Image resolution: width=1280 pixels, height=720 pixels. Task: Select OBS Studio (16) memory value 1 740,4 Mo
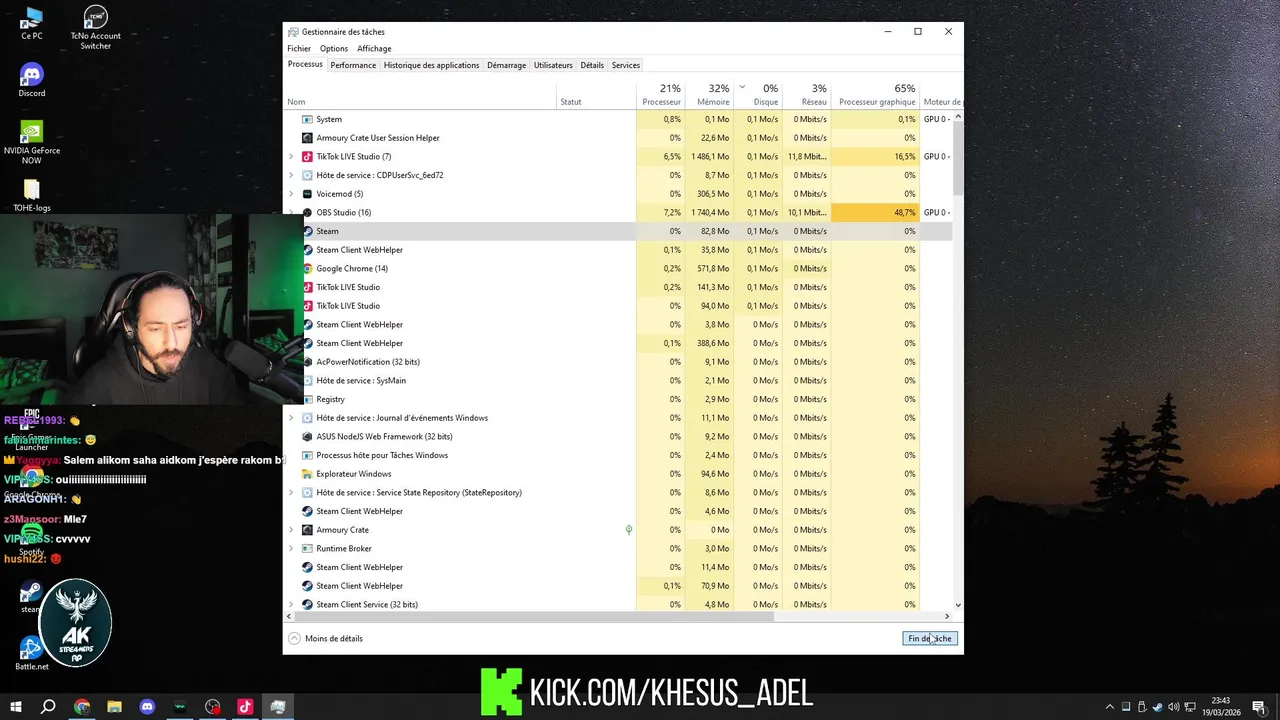point(710,213)
